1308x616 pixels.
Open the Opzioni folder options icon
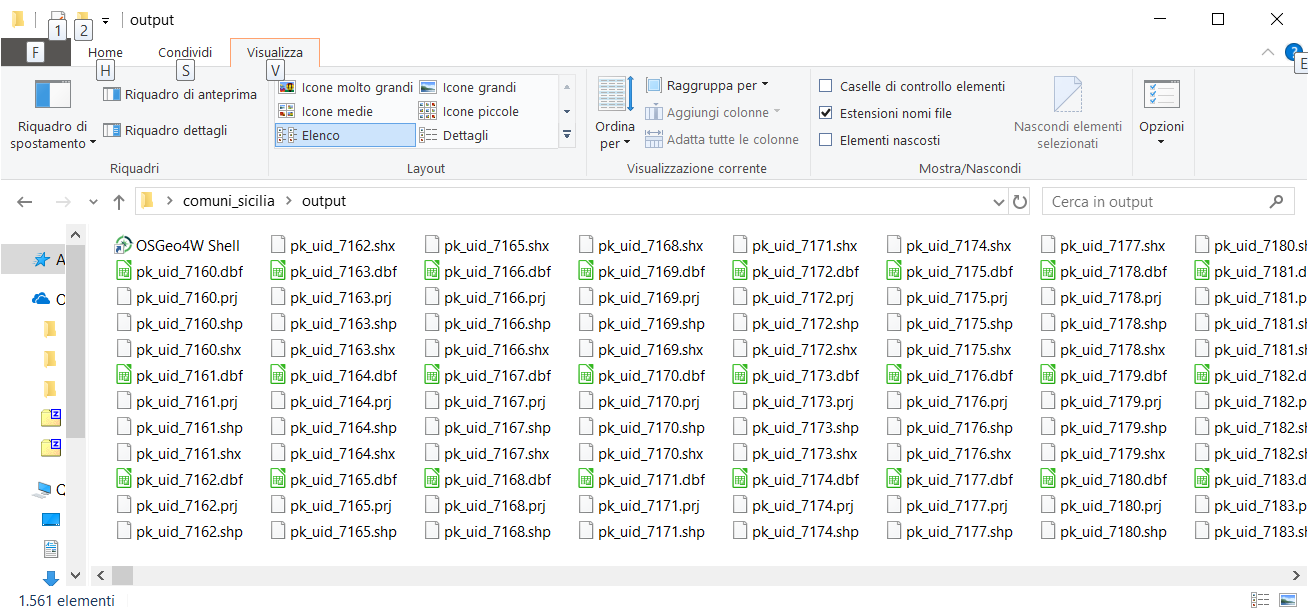click(x=1161, y=96)
